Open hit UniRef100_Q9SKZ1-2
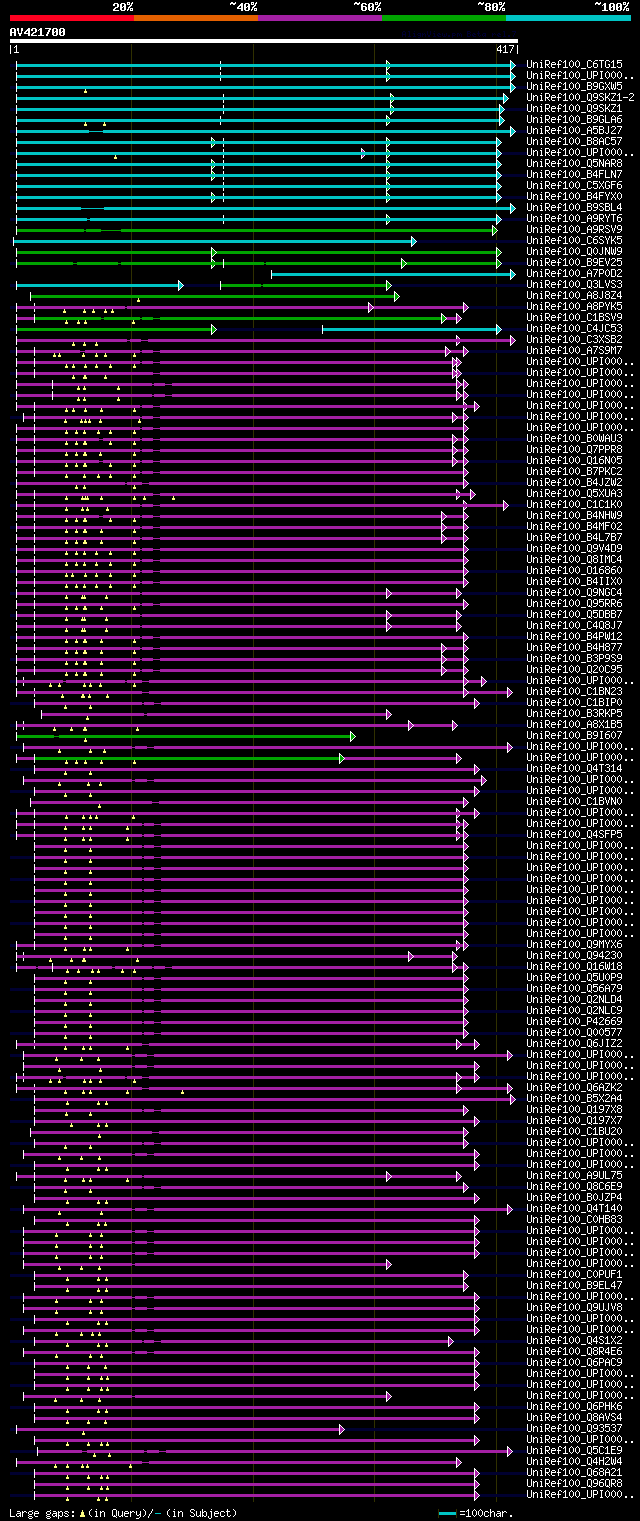This screenshot has width=640, height=1521. click(x=579, y=97)
